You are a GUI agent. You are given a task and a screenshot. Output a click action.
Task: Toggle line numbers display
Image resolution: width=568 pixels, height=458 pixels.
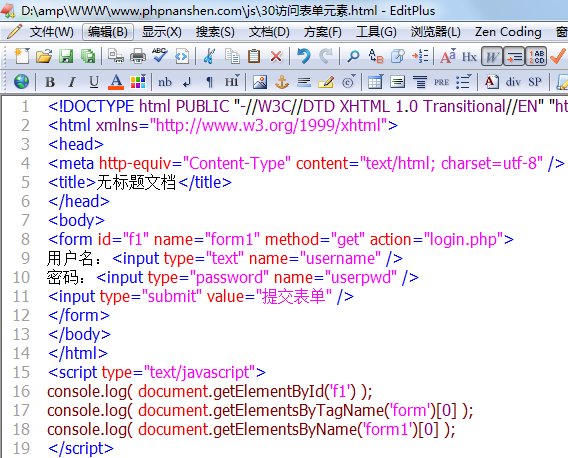pos(536,56)
